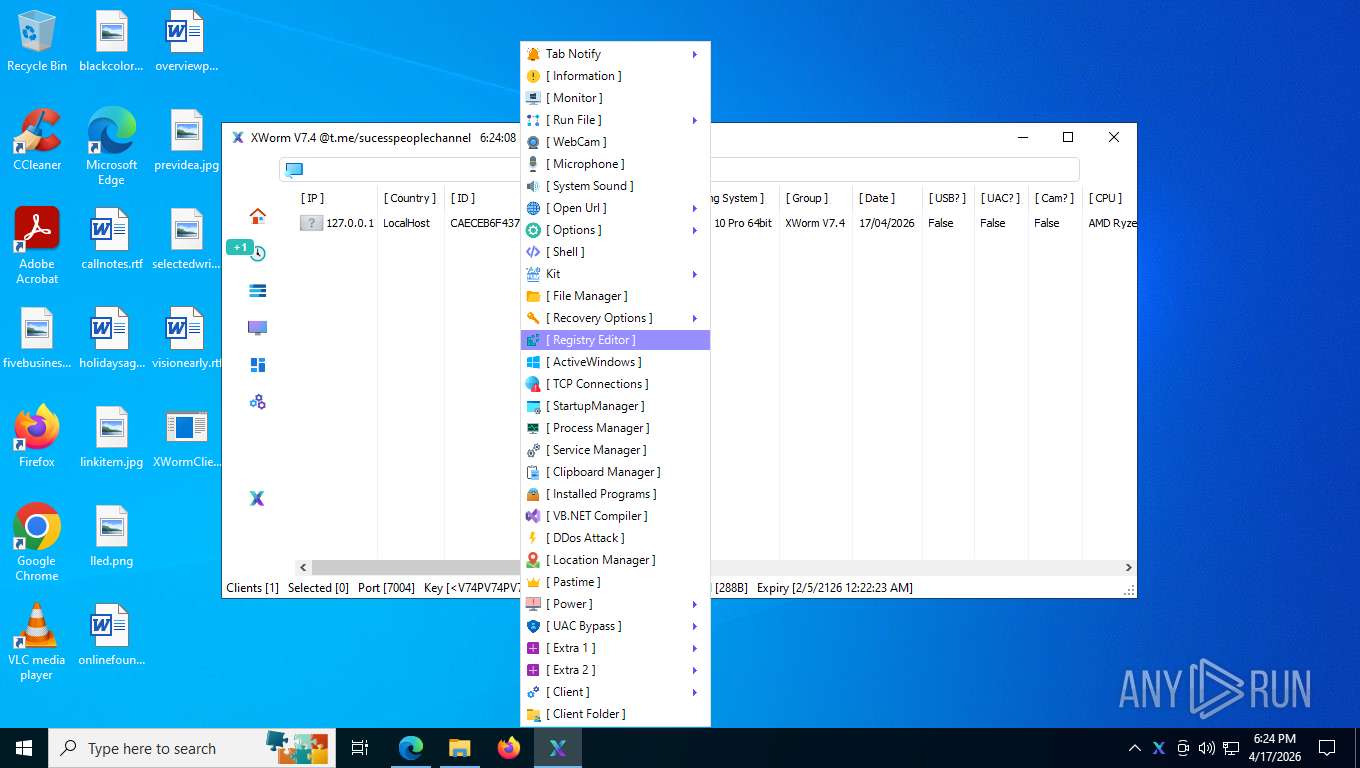The width and height of the screenshot is (1360, 768).
Task: Open XWorm from the Windows taskbar
Action: pos(558,748)
